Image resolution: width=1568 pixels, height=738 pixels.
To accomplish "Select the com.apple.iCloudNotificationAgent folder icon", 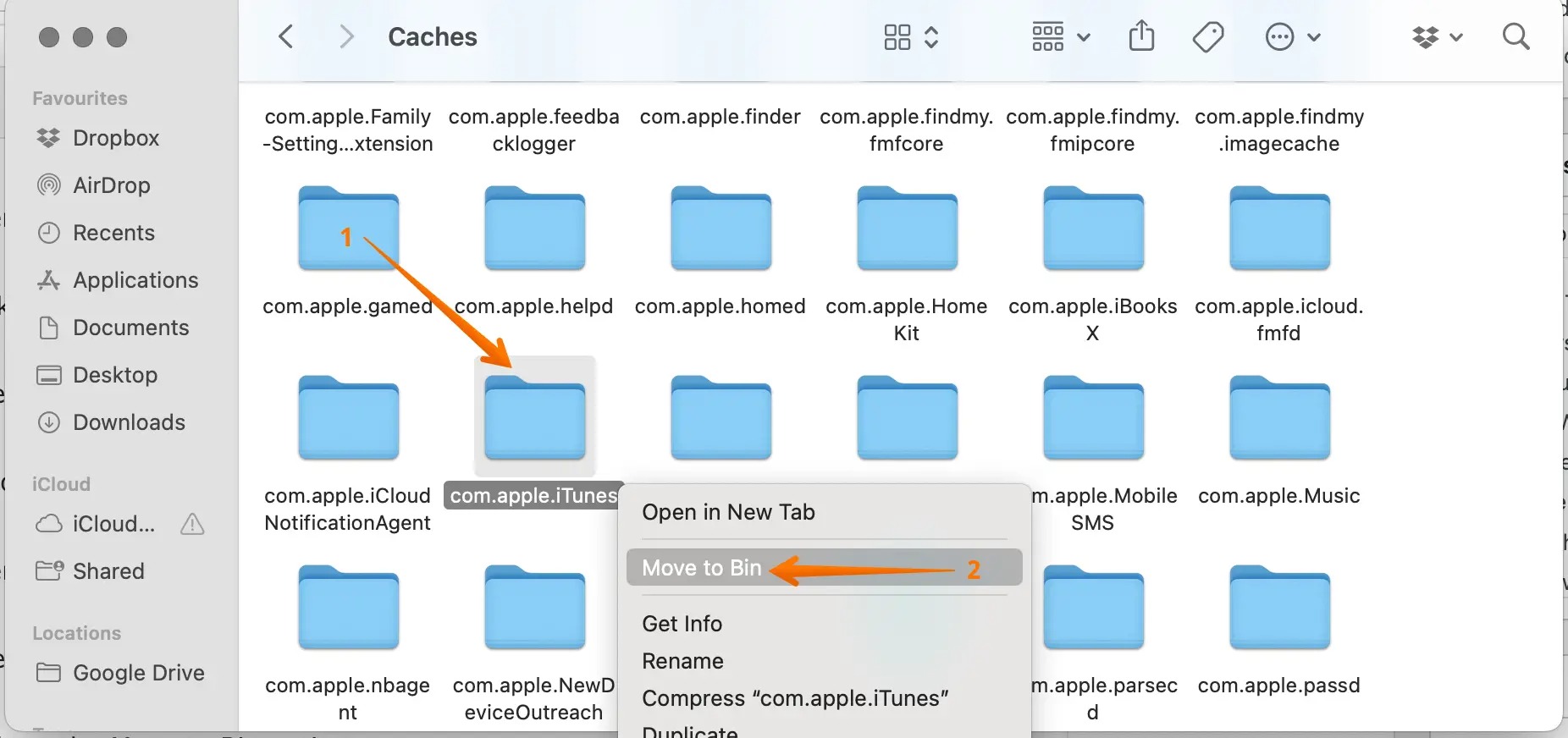I will pos(348,418).
